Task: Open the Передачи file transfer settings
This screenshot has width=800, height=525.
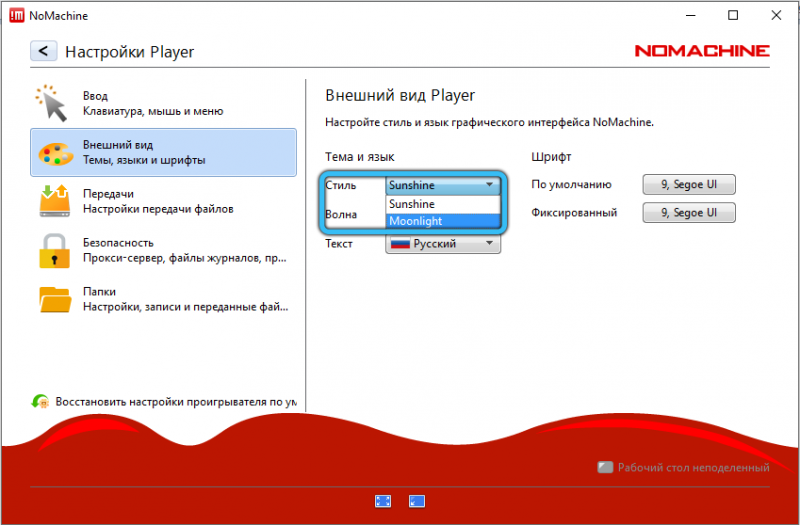Action: pos(163,202)
